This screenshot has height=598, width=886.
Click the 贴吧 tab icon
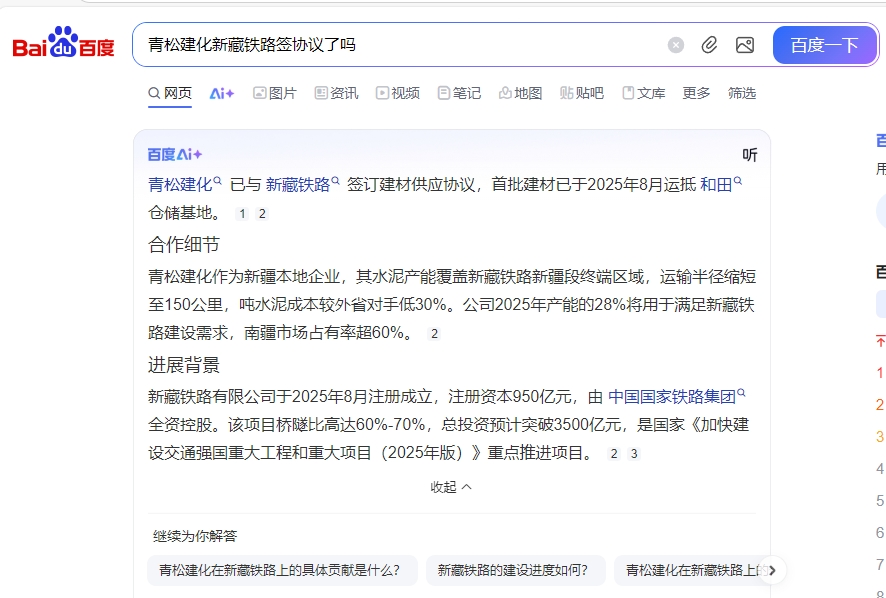567,93
